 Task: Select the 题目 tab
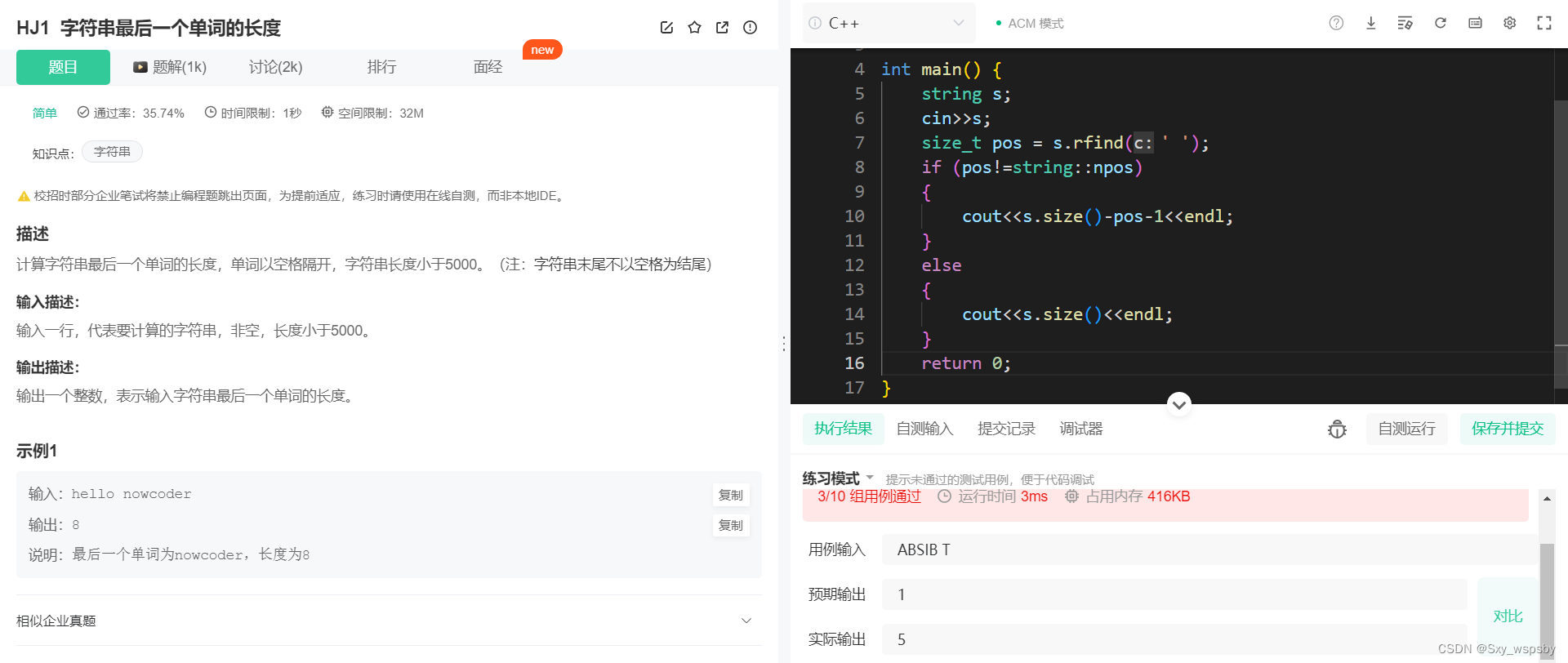pos(63,67)
